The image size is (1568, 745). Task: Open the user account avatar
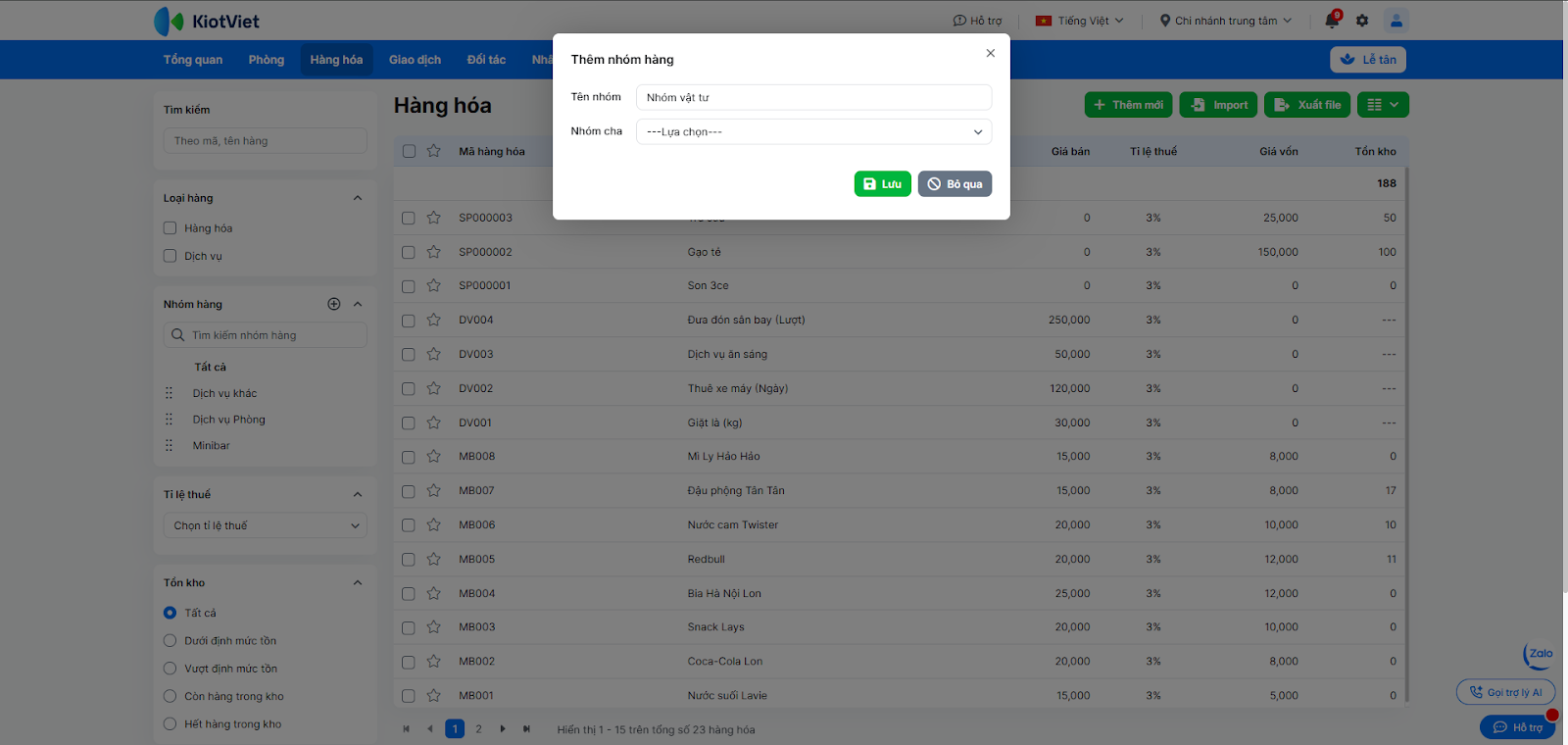[x=1396, y=20]
